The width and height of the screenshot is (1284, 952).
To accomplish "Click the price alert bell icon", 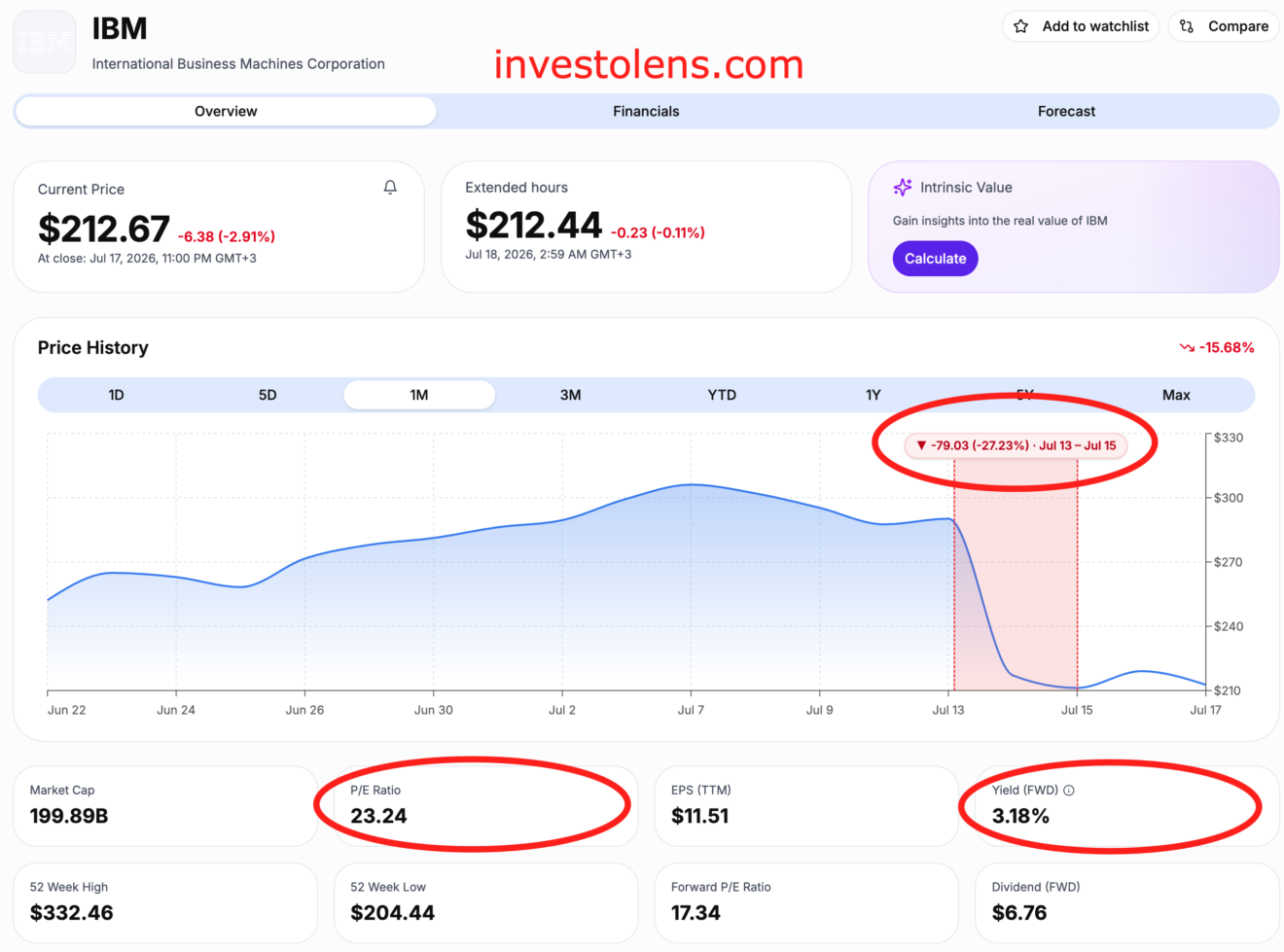I will pos(390,188).
